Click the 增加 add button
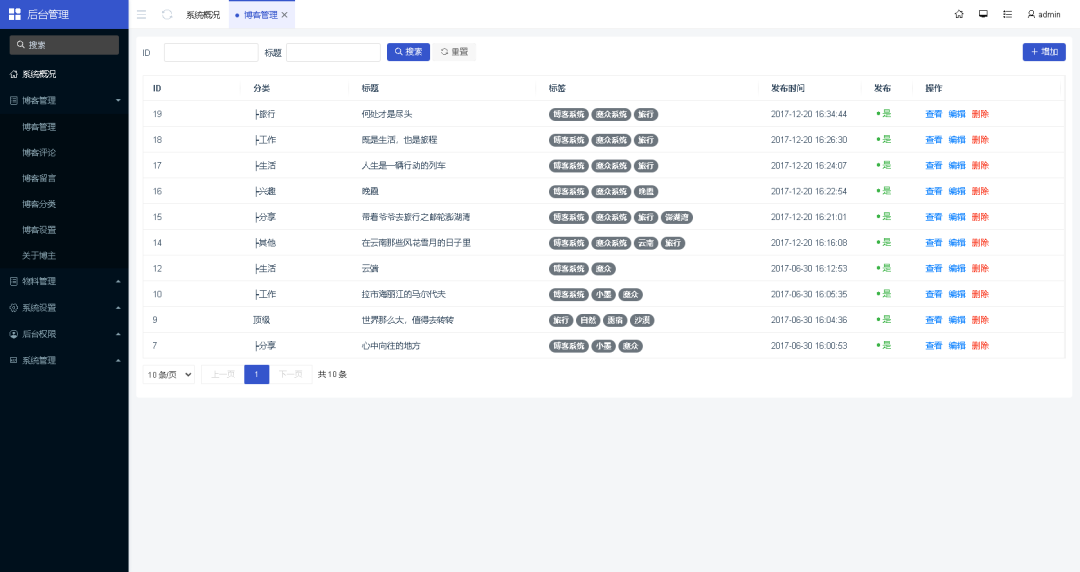 pos(1044,52)
